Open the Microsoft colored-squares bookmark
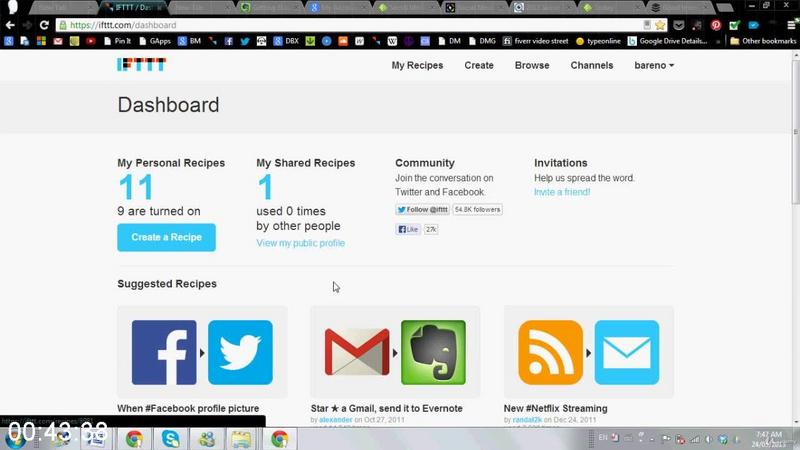The image size is (800, 450). click(x=41, y=41)
